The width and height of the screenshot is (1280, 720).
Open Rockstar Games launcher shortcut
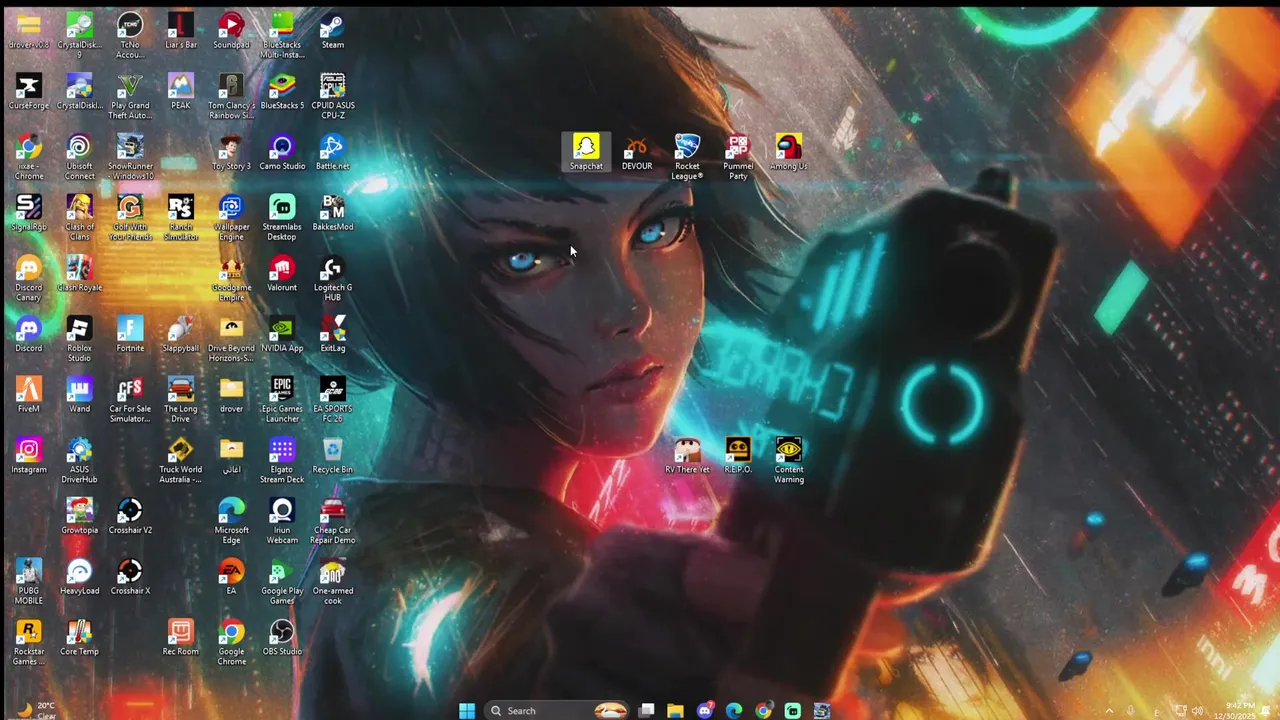[28, 642]
